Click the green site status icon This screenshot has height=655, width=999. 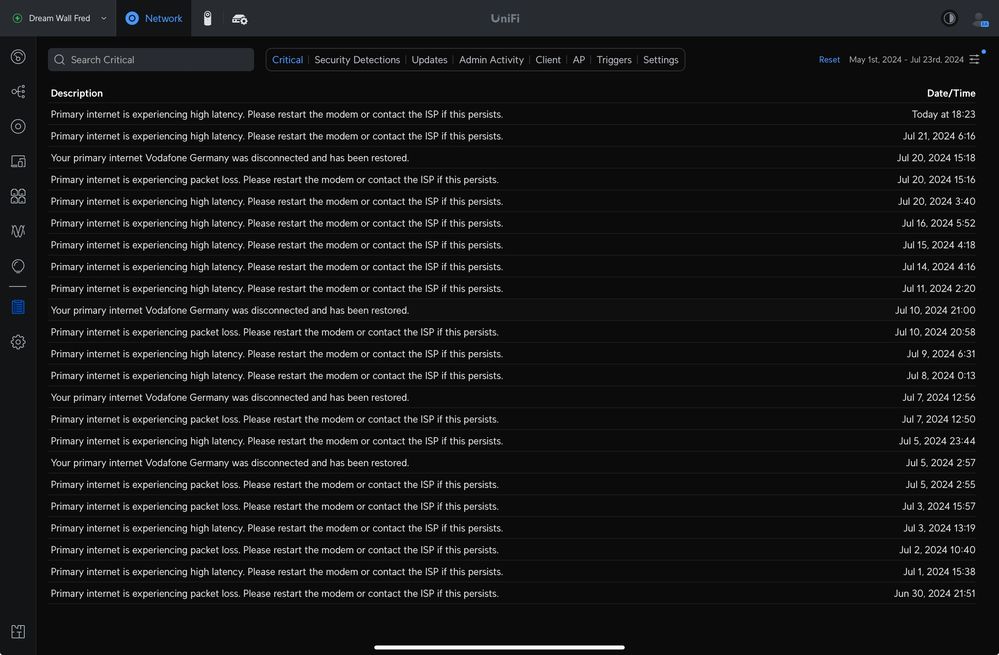[x=17, y=18]
